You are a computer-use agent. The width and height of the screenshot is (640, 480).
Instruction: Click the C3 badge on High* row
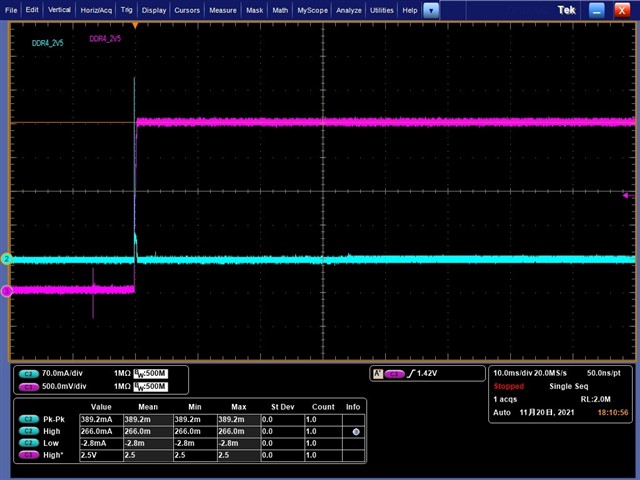pos(29,455)
